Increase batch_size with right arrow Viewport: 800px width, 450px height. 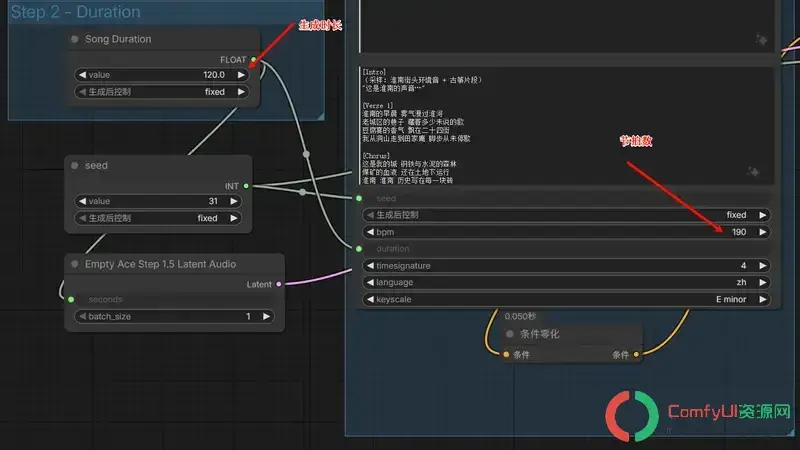(x=266, y=316)
